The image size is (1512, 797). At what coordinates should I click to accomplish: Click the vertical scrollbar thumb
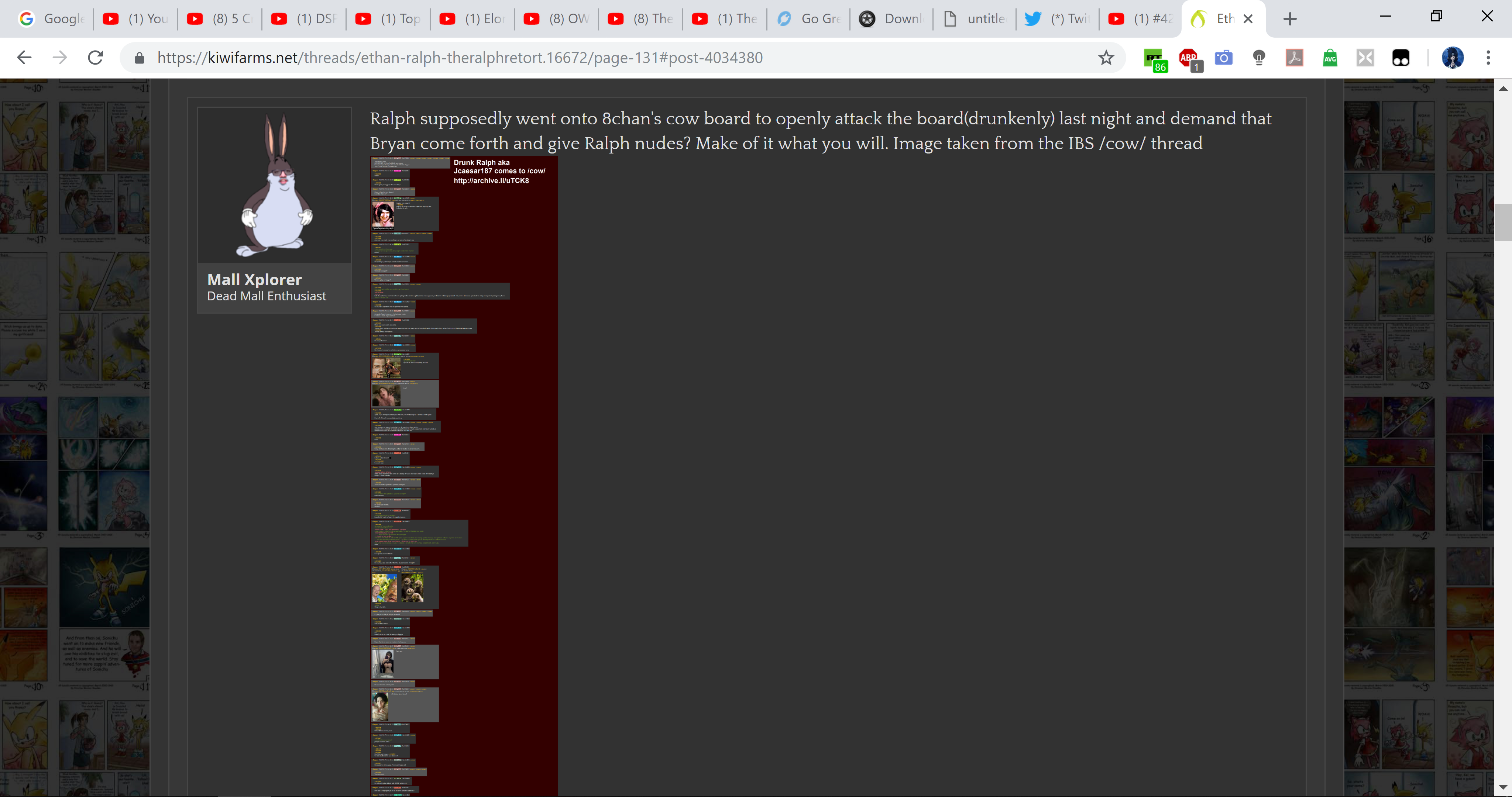click(1503, 222)
